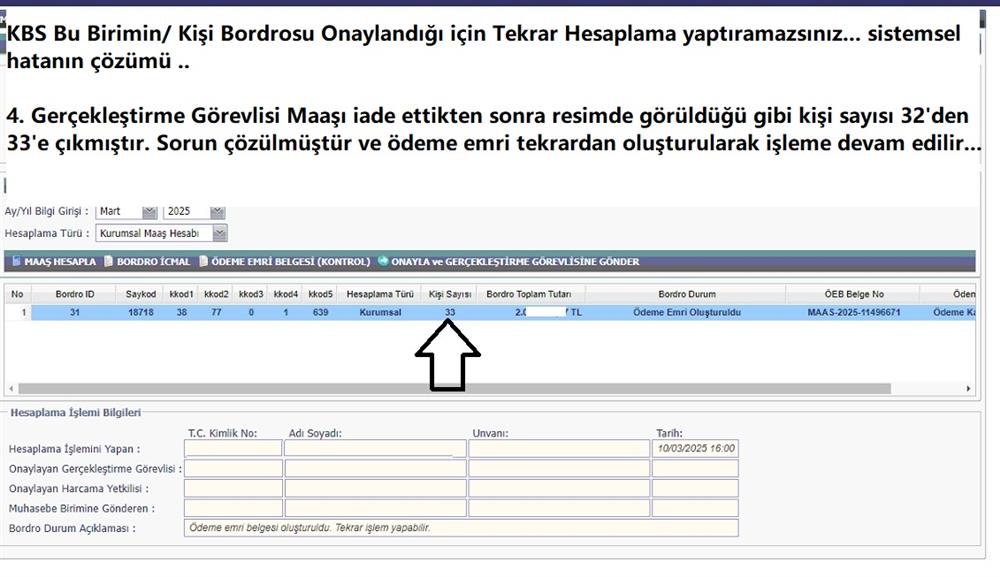Click the Hesaplama Türü column header
Image resolution: width=1000 pixels, height=577 pixels.
[x=380, y=294]
